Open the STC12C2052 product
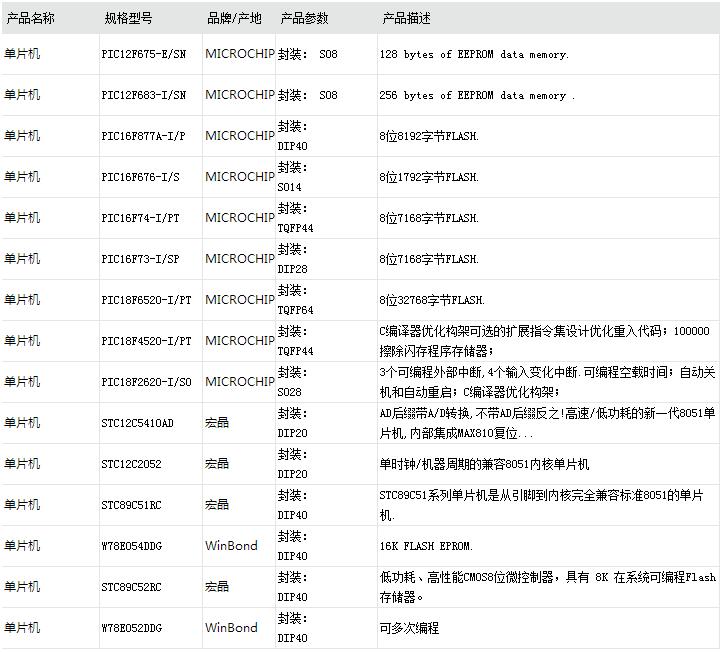 pos(131,464)
